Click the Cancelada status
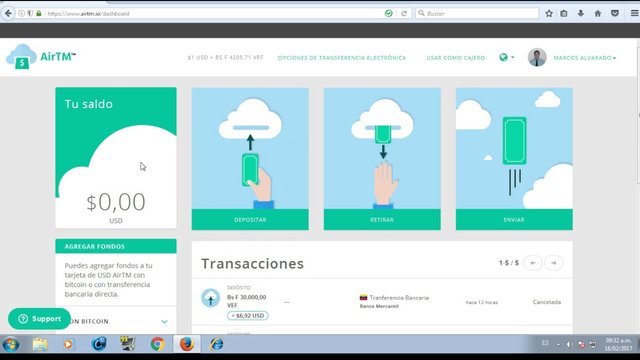 tap(547, 302)
